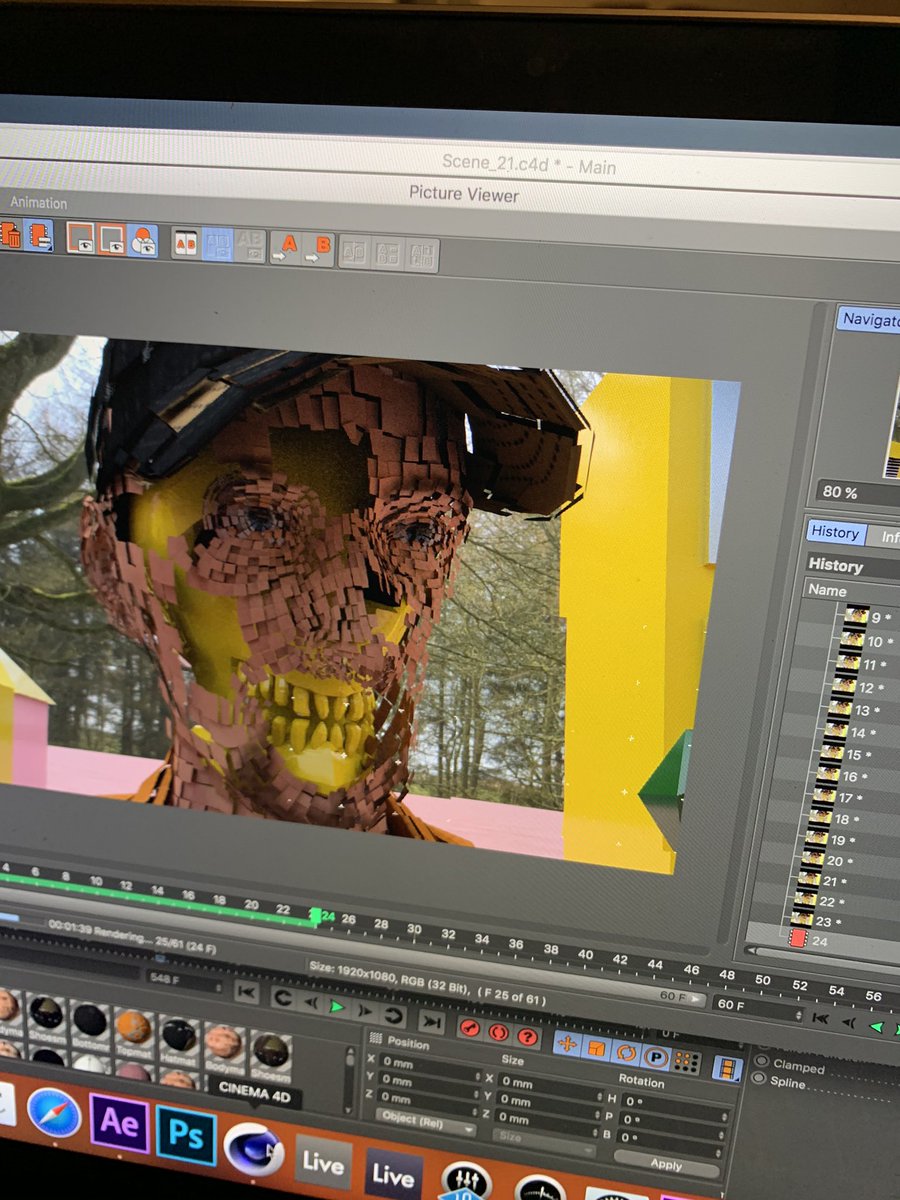Click the orange material ball swatch
This screenshot has height=1200, width=900.
click(133, 1024)
